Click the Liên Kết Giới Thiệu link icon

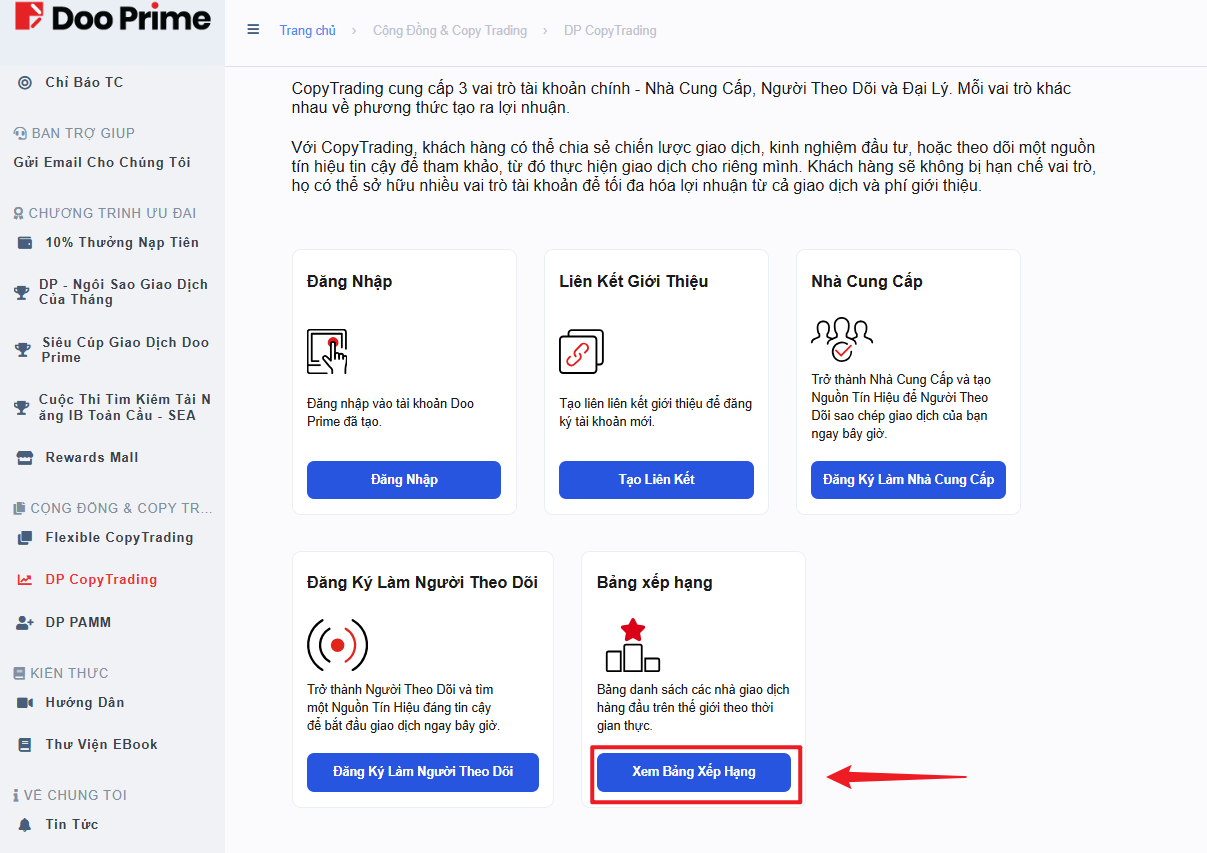coord(581,351)
